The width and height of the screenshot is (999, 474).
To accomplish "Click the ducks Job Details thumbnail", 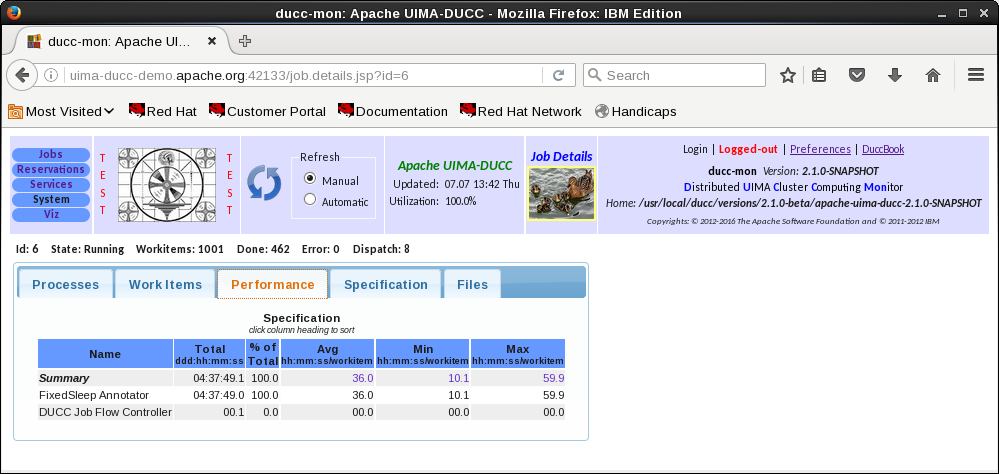I will [x=560, y=192].
